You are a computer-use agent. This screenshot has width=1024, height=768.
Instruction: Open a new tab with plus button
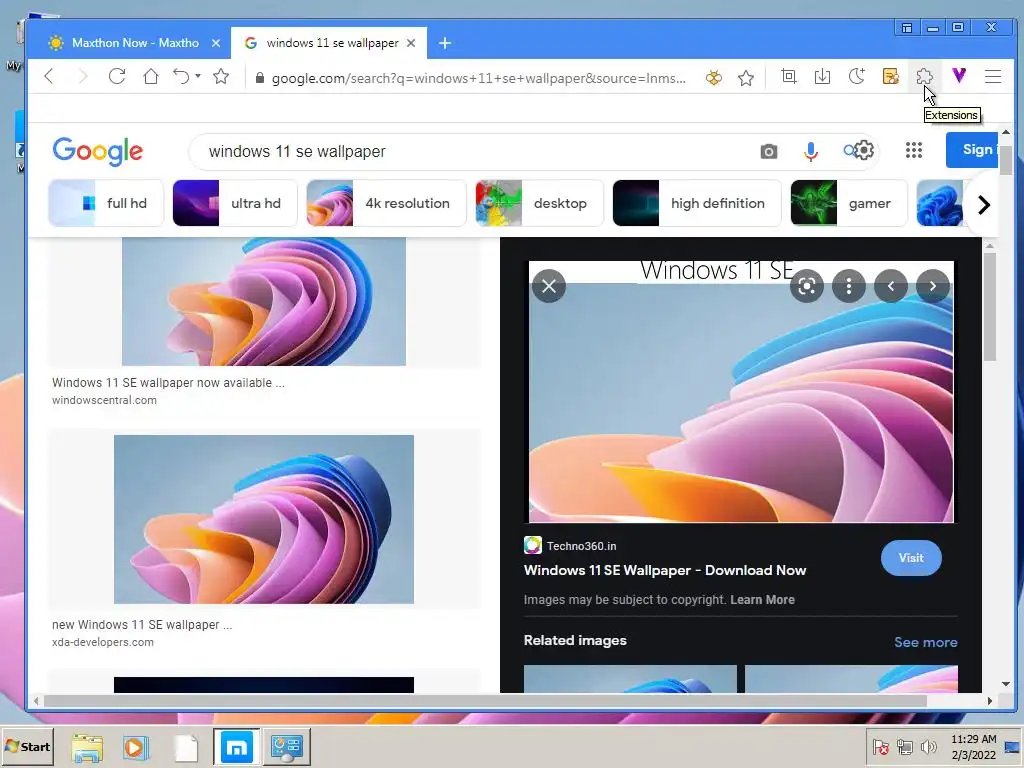pos(445,43)
